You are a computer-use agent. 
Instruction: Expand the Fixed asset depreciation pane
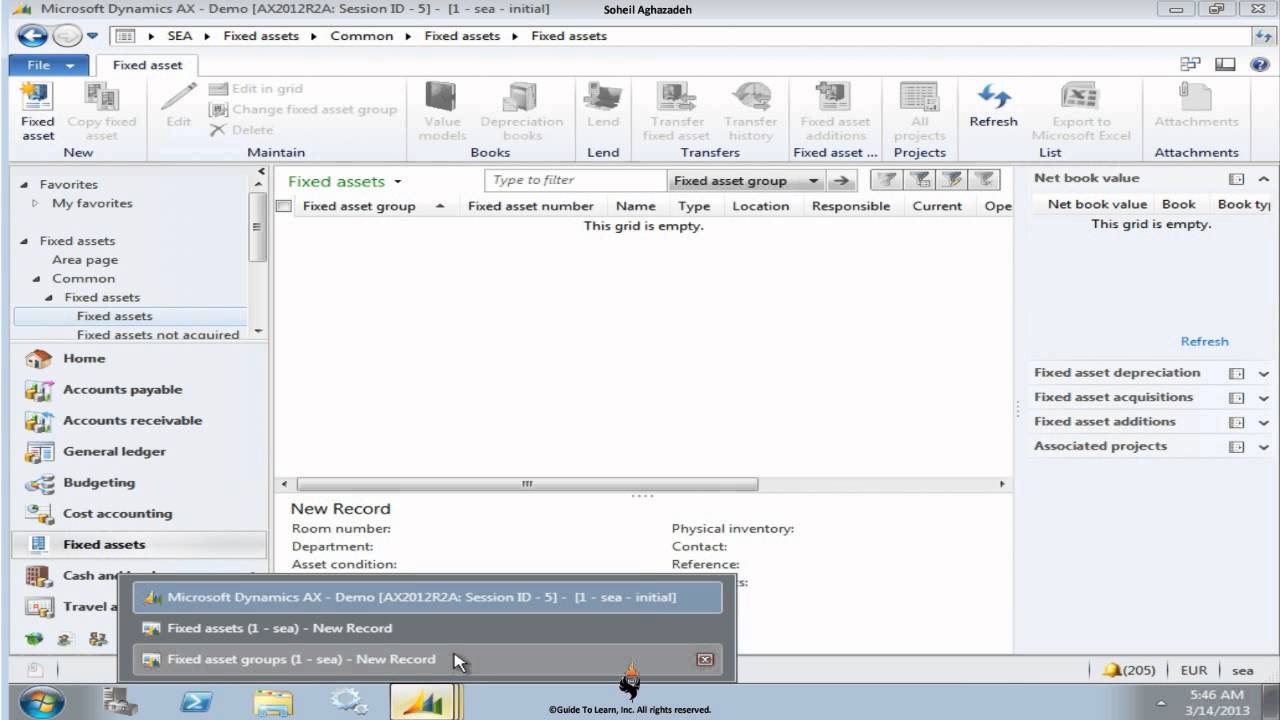click(1264, 373)
